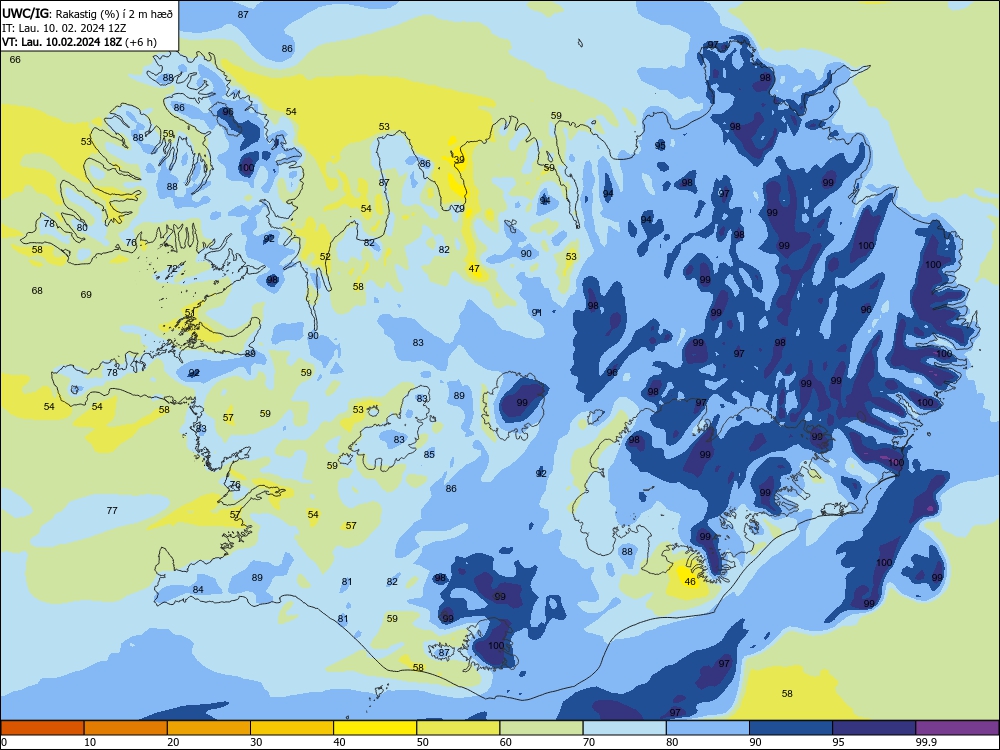The width and height of the screenshot is (1000, 750).
Task: Click the humidity value '47' on the map
Action: tap(474, 268)
